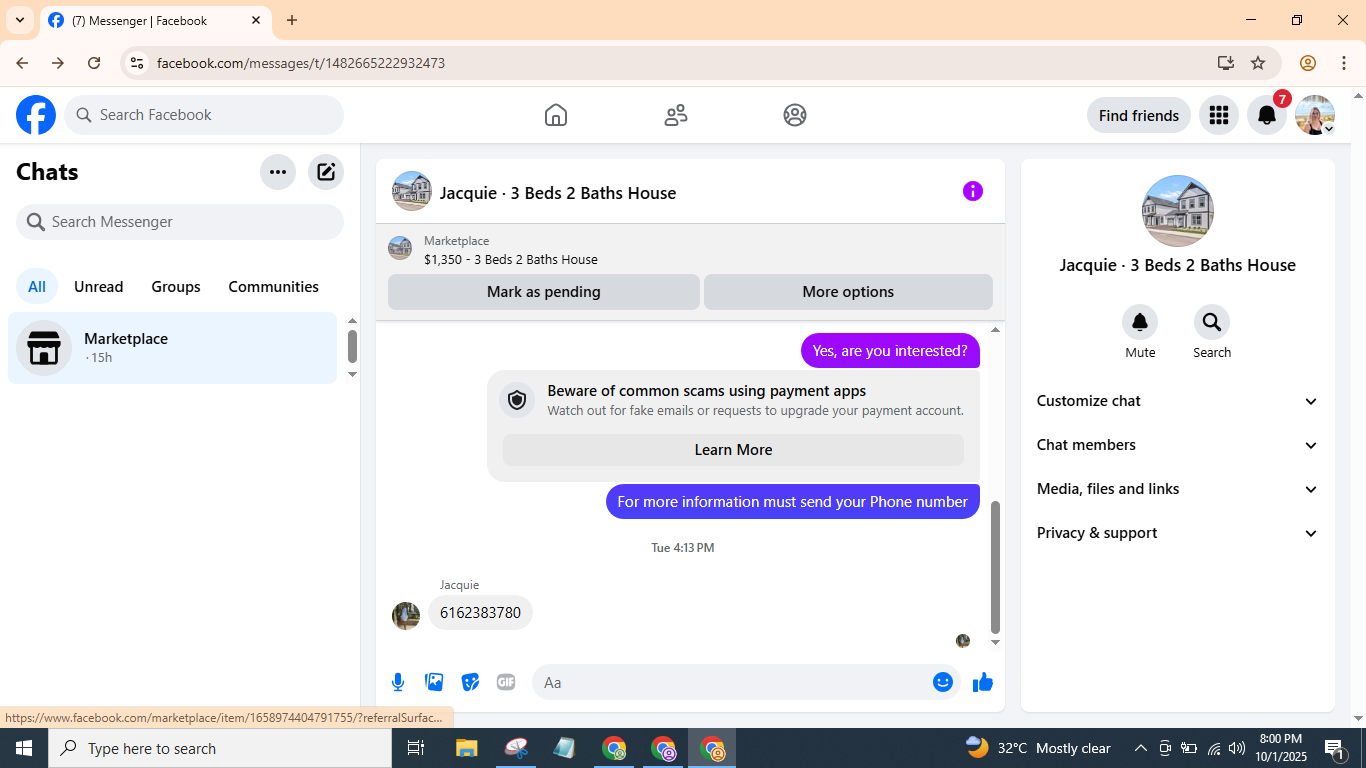Open Task View on the taskbar
1366x768 pixels.
point(416,748)
